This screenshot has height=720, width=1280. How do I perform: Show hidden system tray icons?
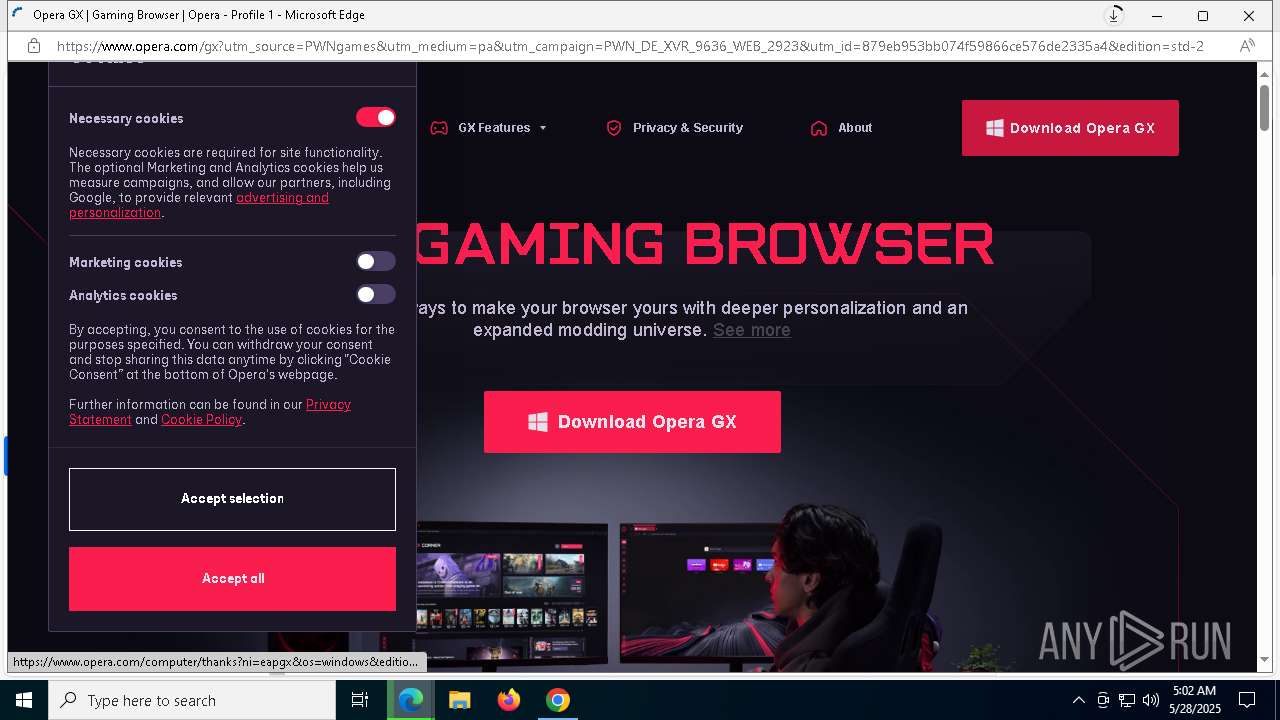(x=1078, y=700)
